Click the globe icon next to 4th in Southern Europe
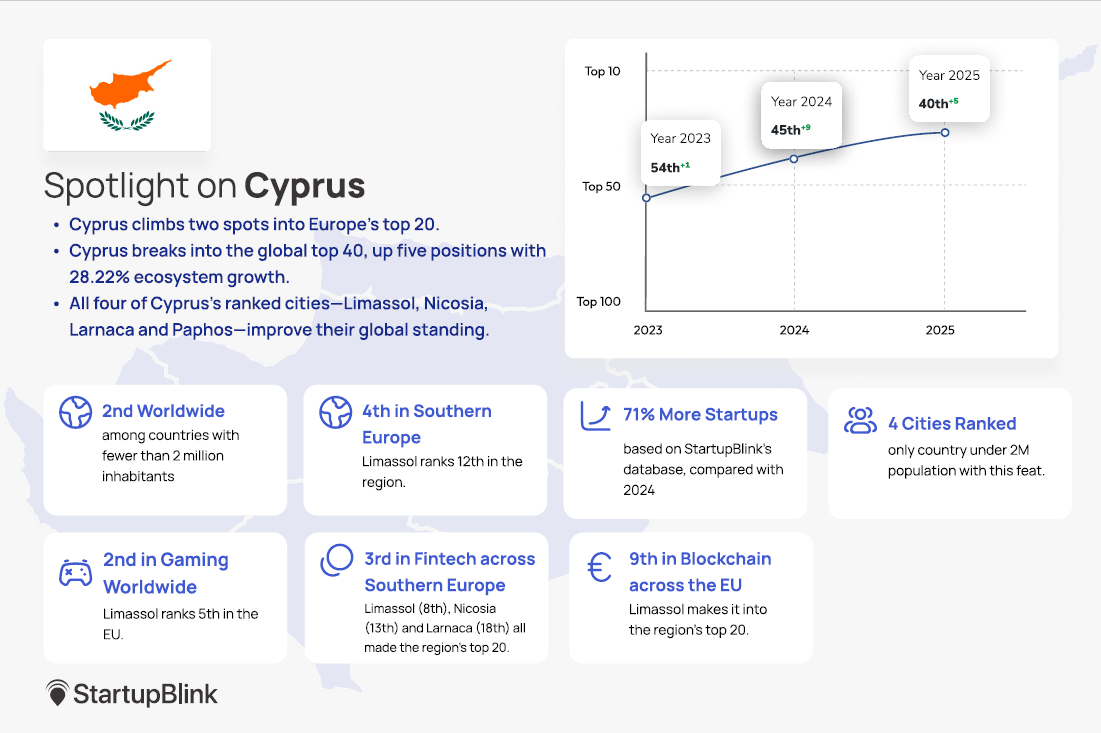The image size is (1101, 733). click(x=335, y=412)
